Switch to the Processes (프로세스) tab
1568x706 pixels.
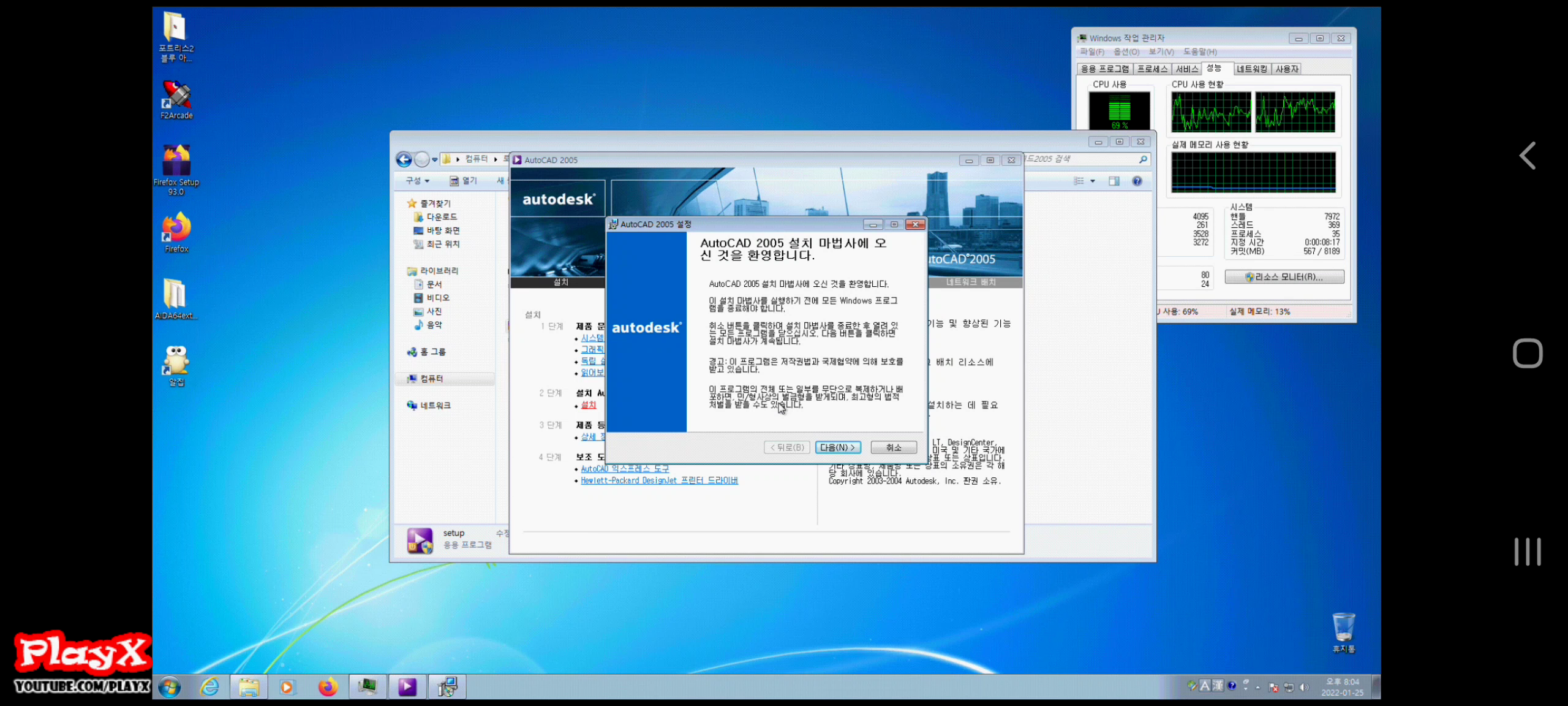tap(1151, 69)
